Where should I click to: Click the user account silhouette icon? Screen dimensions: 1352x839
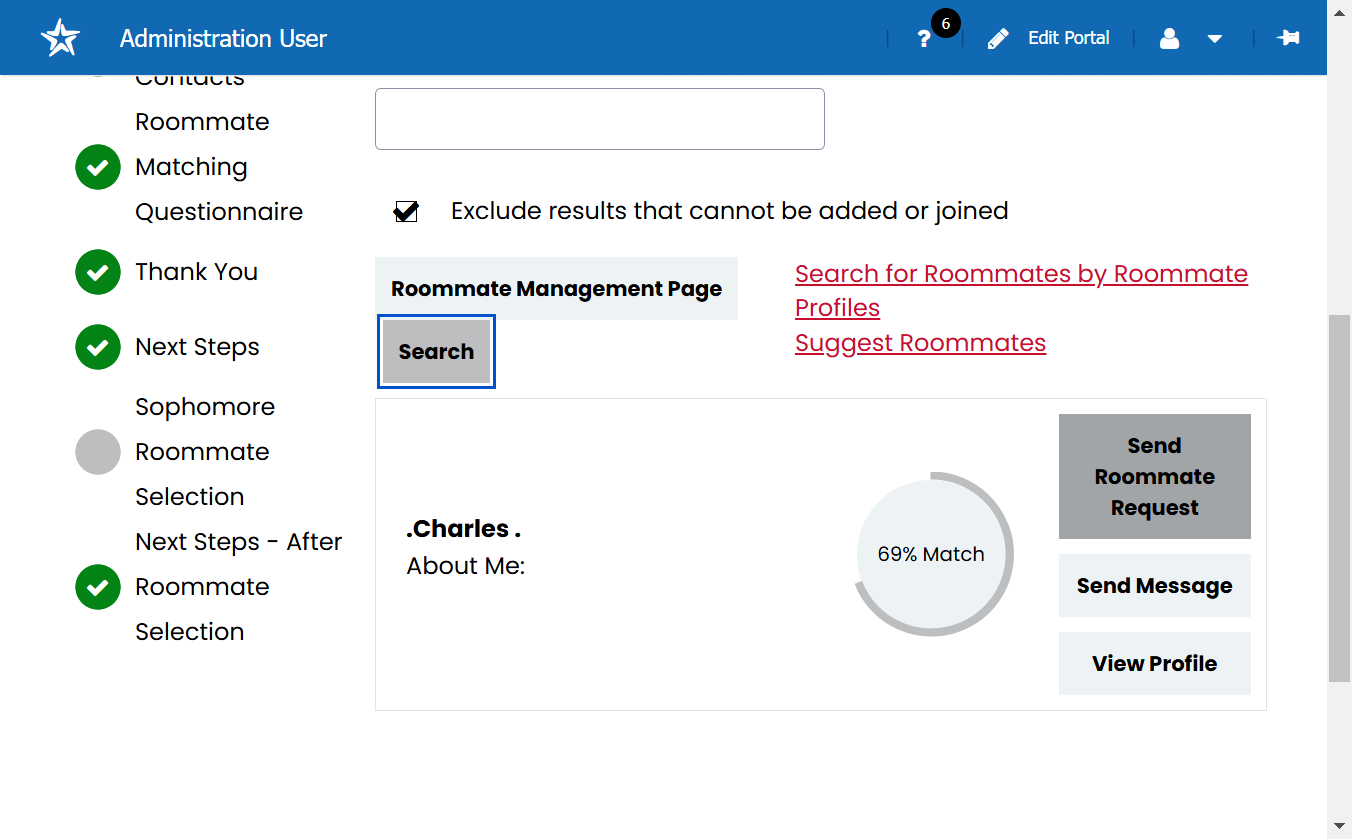1169,39
